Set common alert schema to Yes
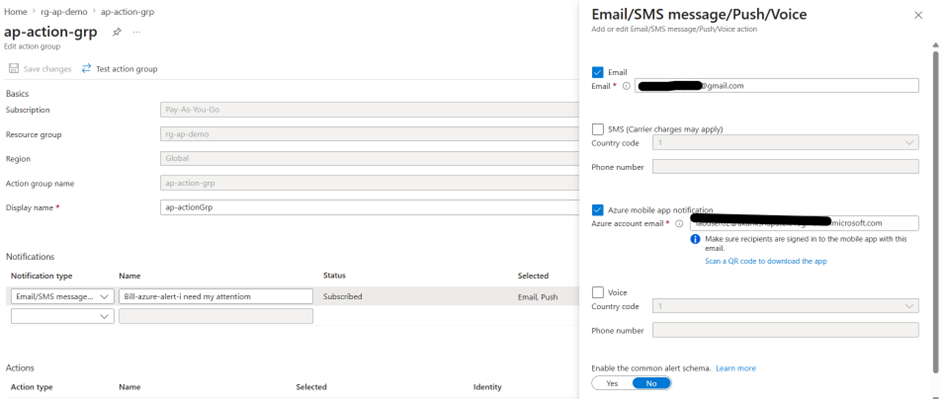This screenshot has height=399, width=940. pyautogui.click(x=612, y=383)
